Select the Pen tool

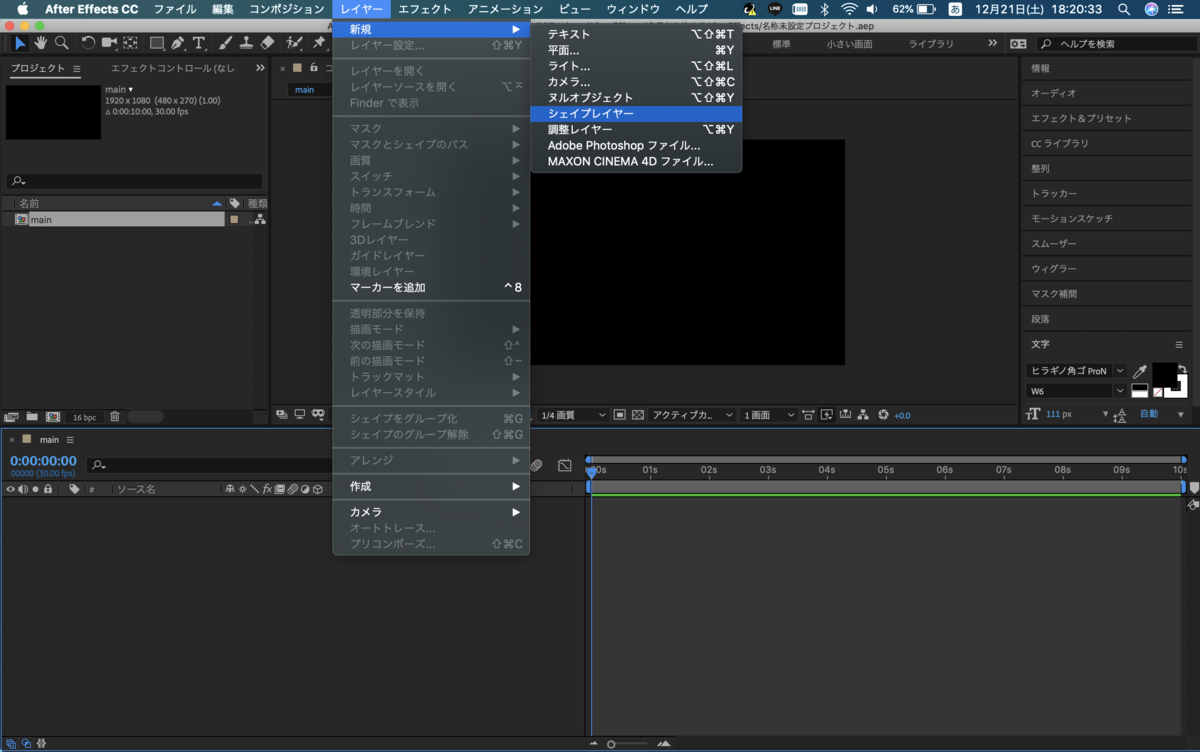pos(178,43)
